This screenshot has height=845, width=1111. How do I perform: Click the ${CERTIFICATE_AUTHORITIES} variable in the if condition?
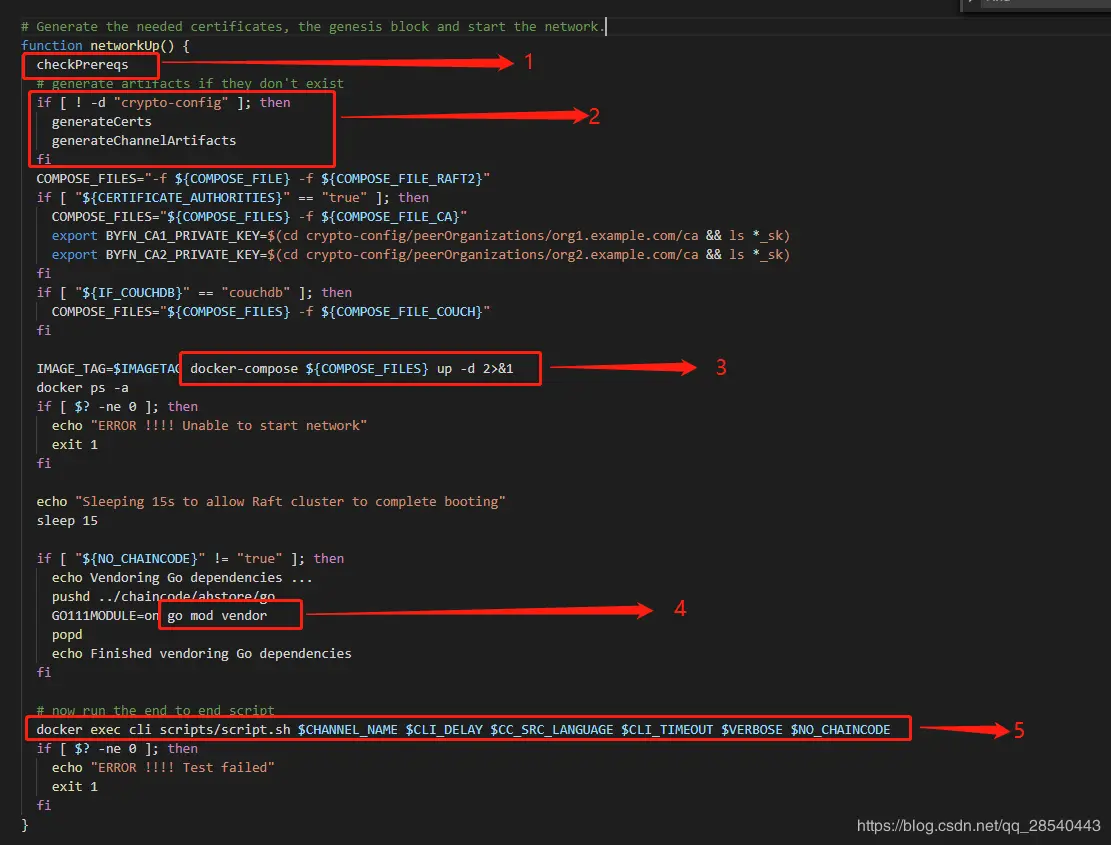(x=182, y=198)
